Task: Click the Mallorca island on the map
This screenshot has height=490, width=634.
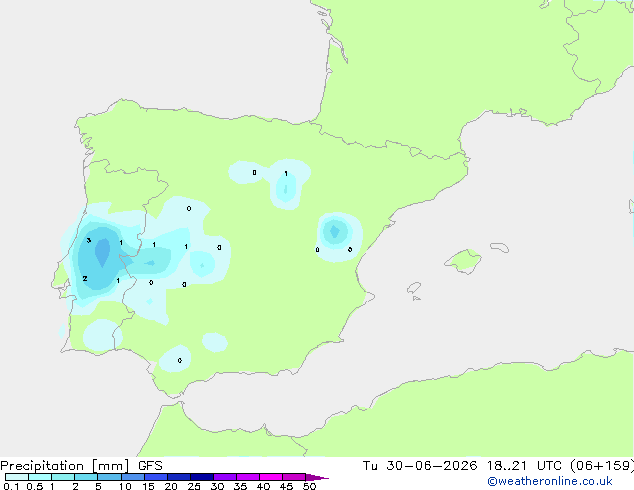Action: pyautogui.click(x=464, y=262)
